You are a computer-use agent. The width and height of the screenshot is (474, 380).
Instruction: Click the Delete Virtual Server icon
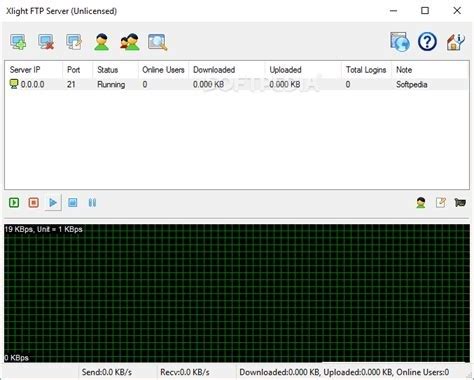46,42
